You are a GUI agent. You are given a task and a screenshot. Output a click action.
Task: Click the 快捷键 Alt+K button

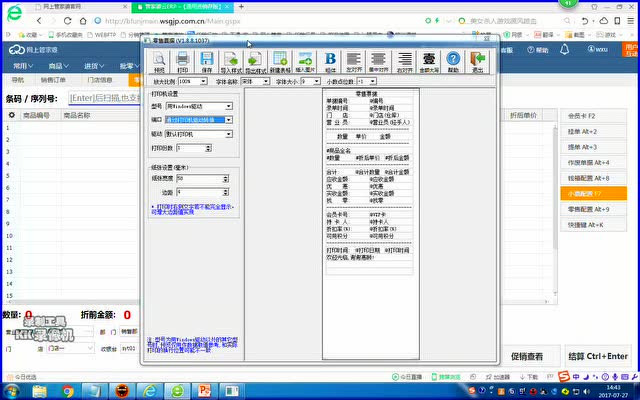point(593,225)
